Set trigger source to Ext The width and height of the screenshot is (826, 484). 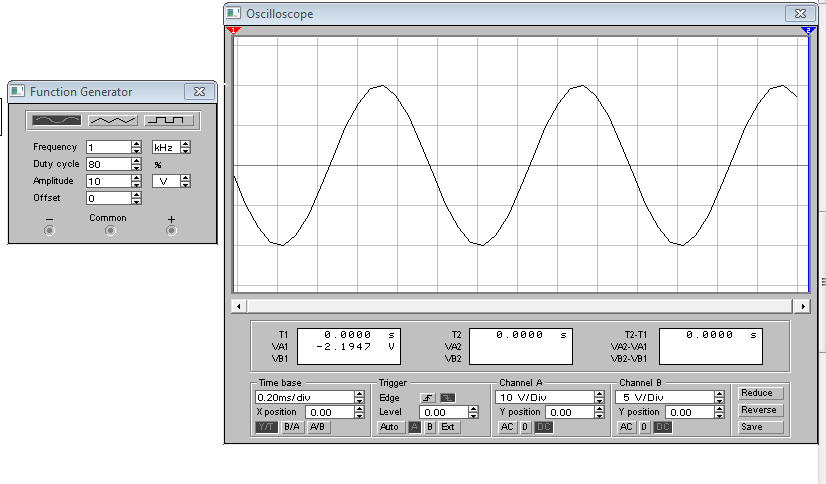point(448,427)
